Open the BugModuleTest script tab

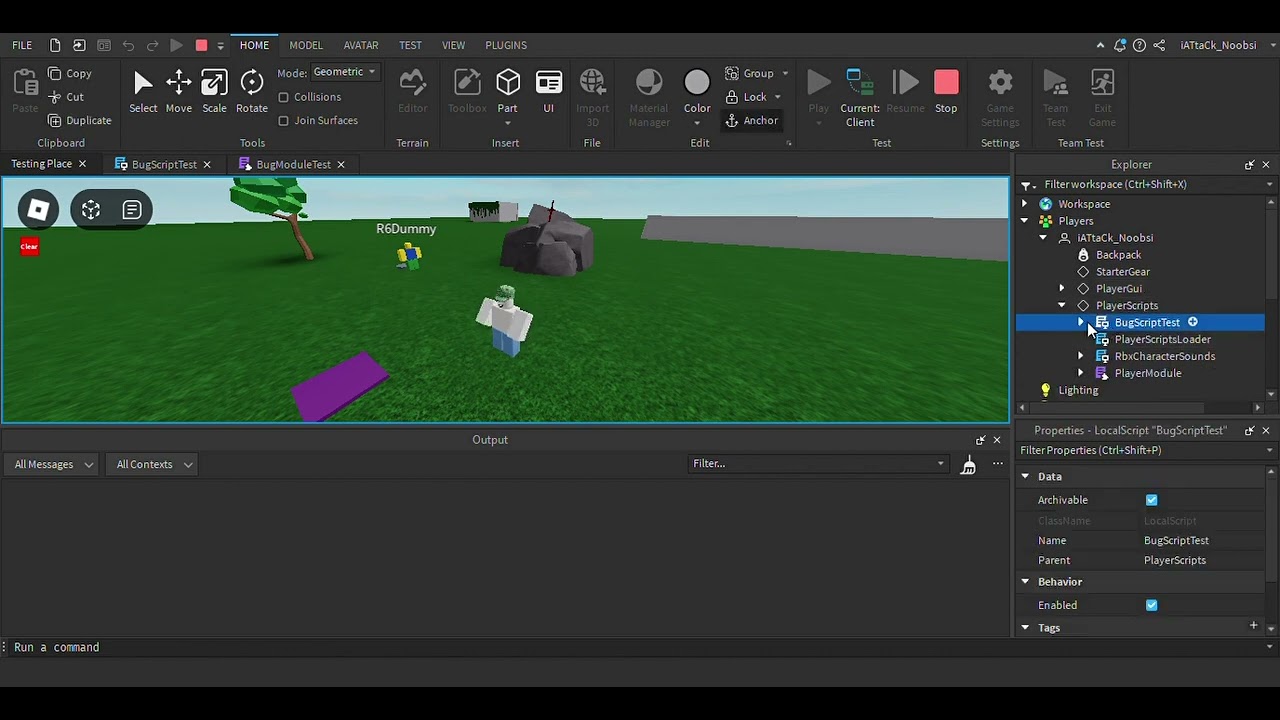click(x=291, y=164)
